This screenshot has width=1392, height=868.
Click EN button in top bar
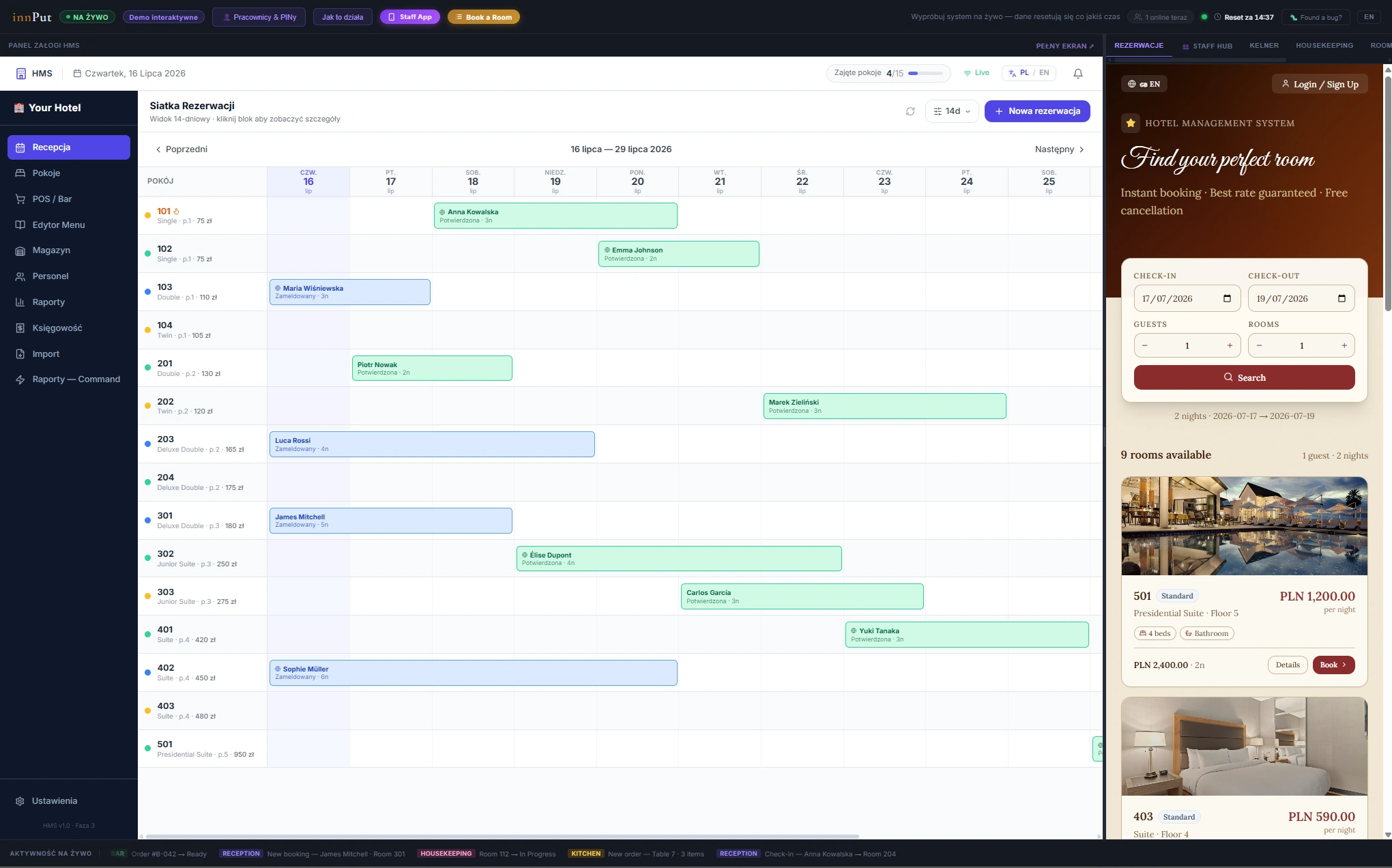click(x=1369, y=17)
